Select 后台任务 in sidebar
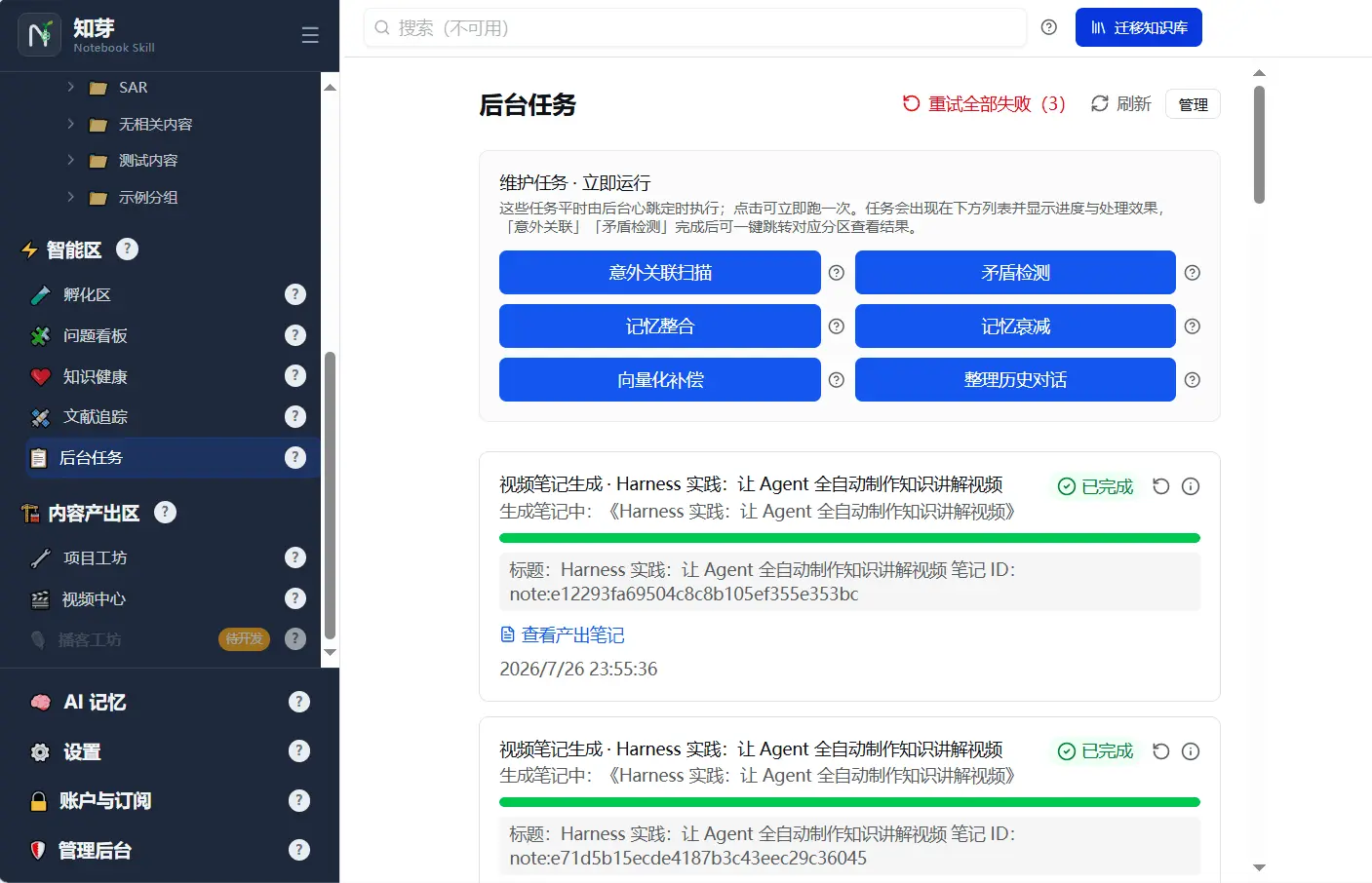The height and width of the screenshot is (883, 1372). [x=172, y=457]
